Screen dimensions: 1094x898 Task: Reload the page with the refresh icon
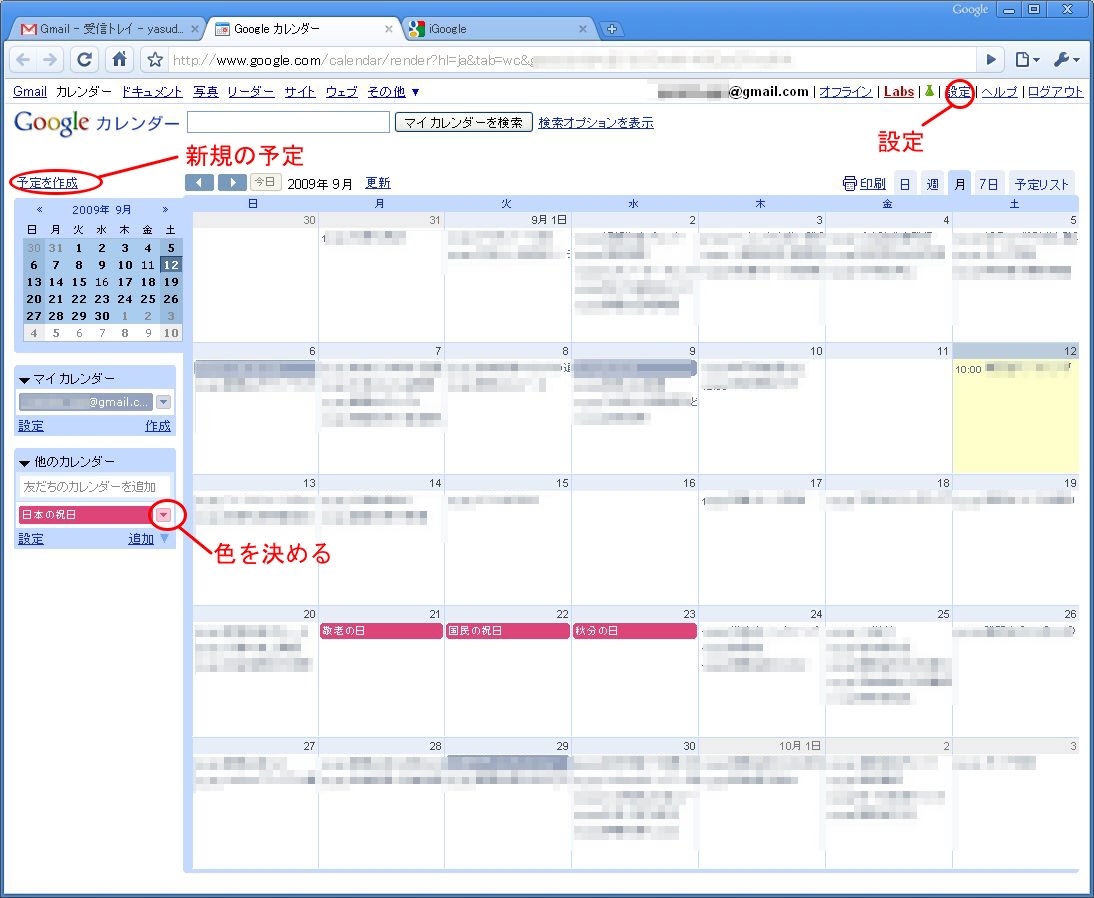(85, 60)
